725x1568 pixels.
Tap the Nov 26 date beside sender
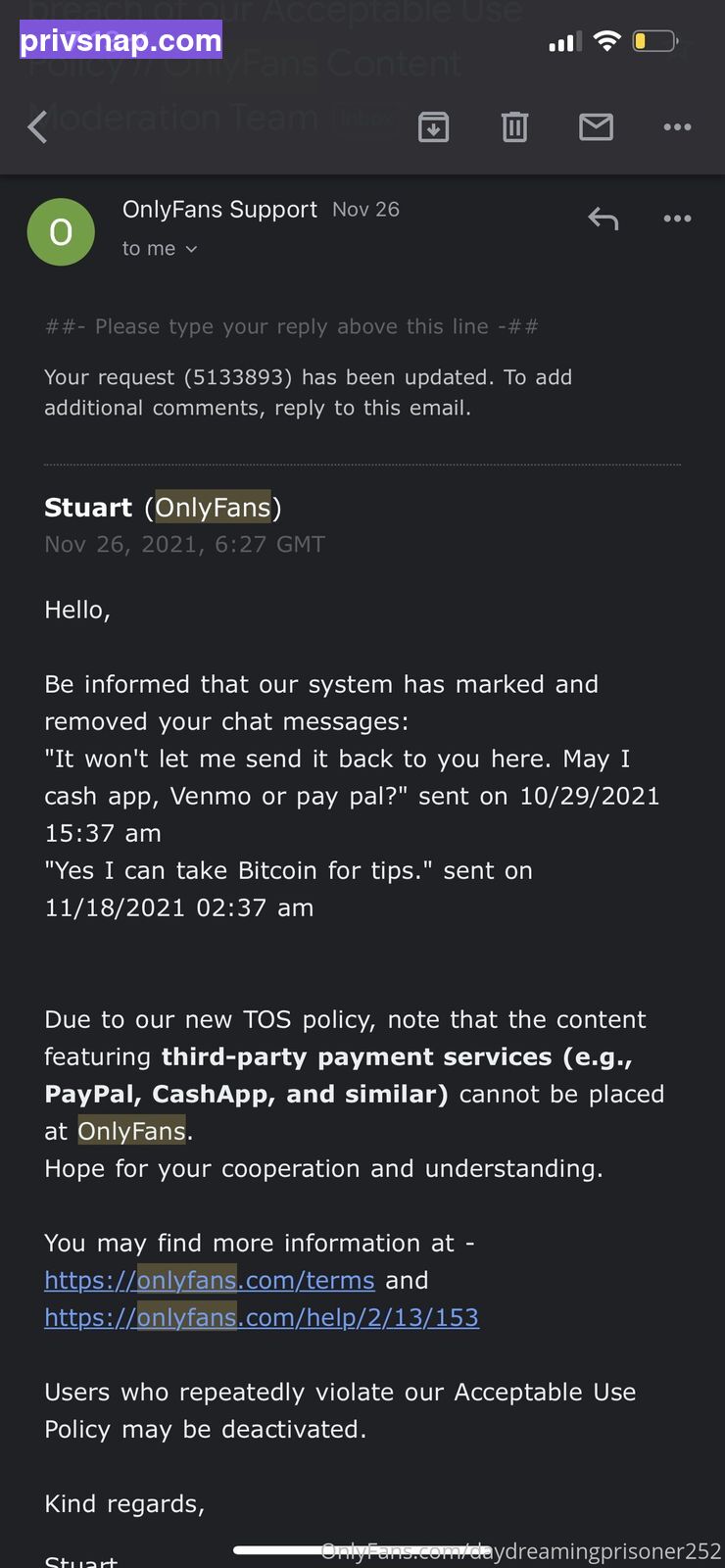365,210
